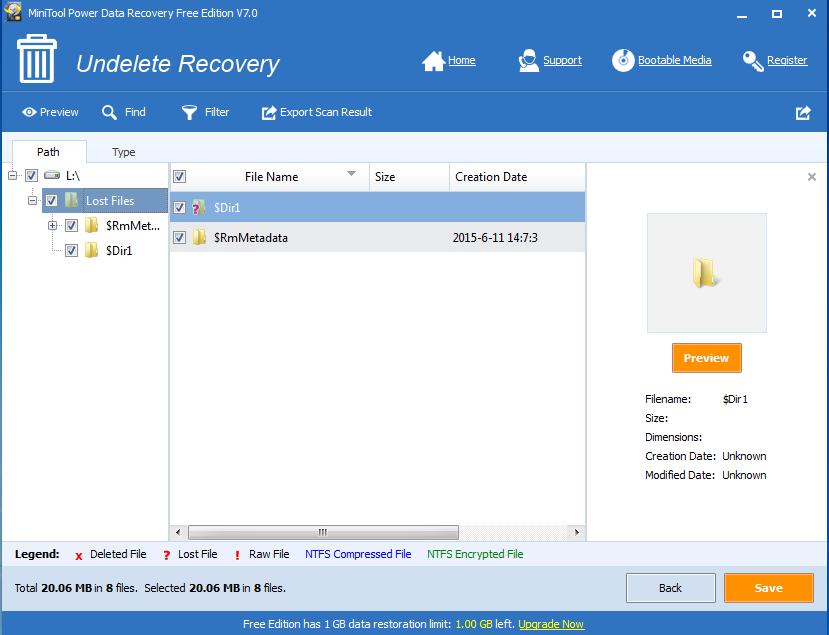Click the Preview eye icon in toolbar
The image size is (829, 635).
pos(29,112)
